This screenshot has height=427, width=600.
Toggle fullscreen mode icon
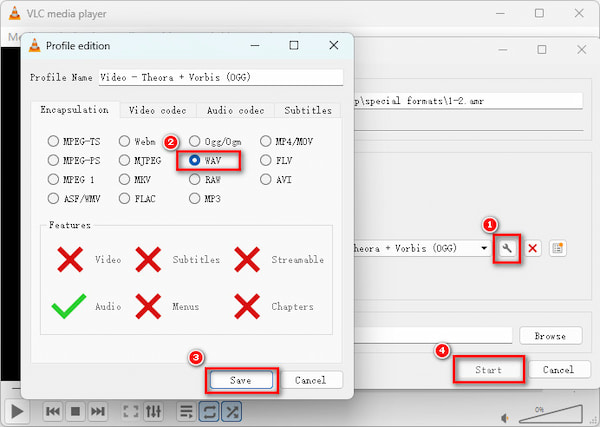[x=130, y=412]
